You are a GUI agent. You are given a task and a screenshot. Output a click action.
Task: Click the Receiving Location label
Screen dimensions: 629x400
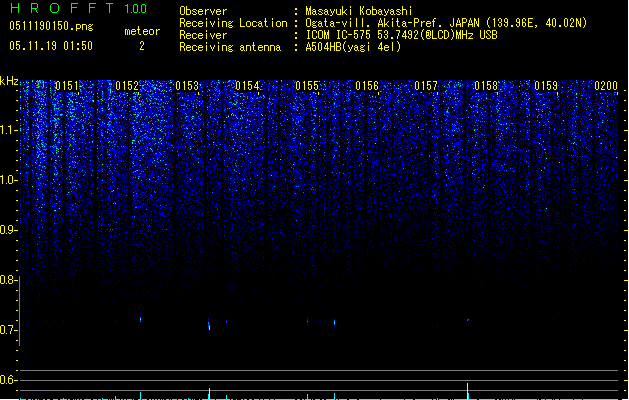233,23
